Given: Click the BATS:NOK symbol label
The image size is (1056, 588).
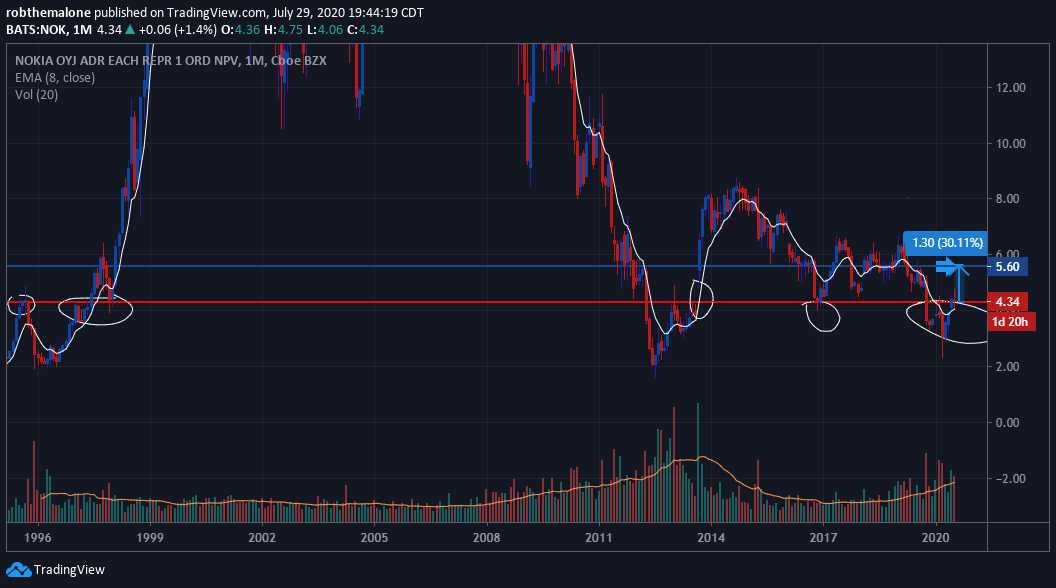Looking at the screenshot, I should (x=37, y=30).
